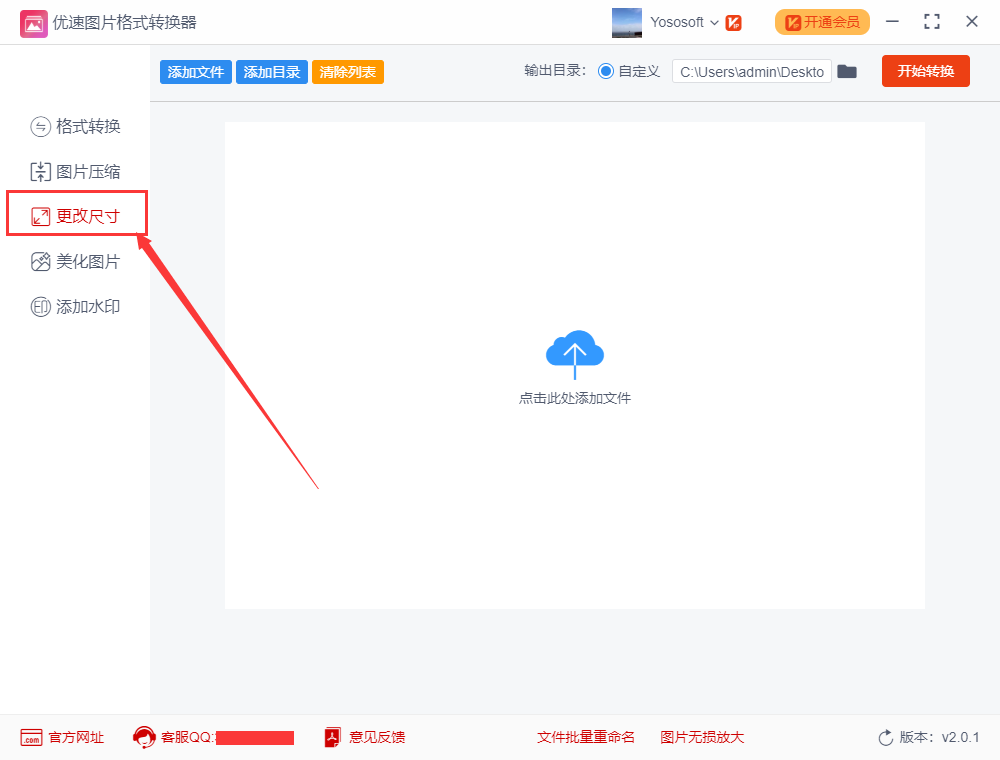Click the output directory path field
The height and width of the screenshot is (760, 1000).
[x=751, y=71]
